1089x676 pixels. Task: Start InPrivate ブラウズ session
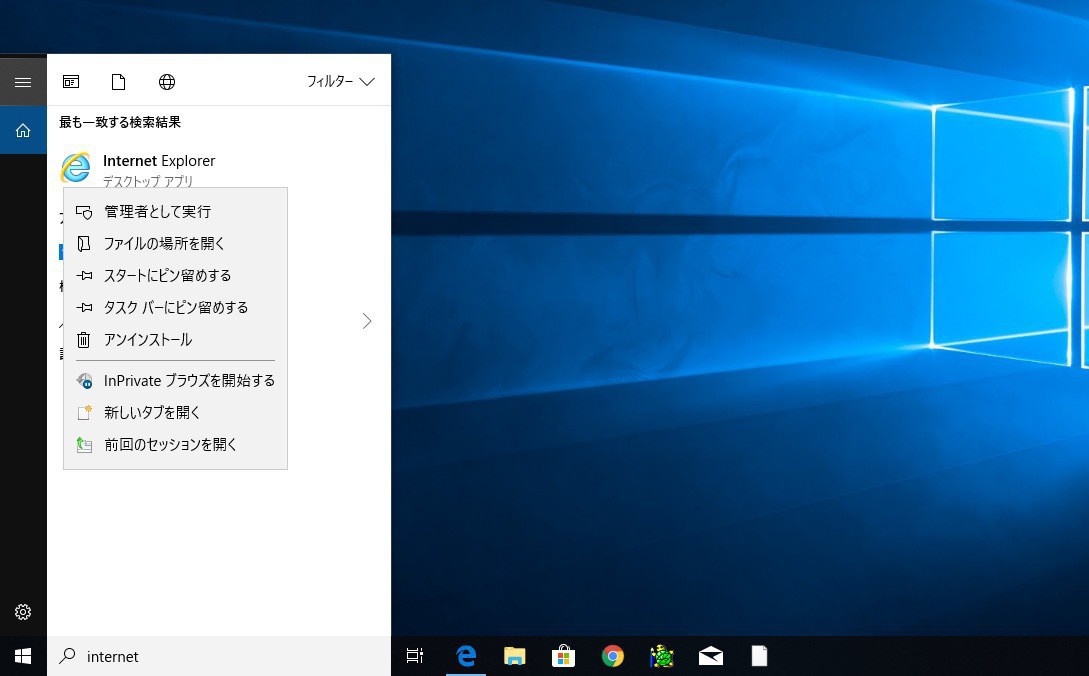coord(188,381)
